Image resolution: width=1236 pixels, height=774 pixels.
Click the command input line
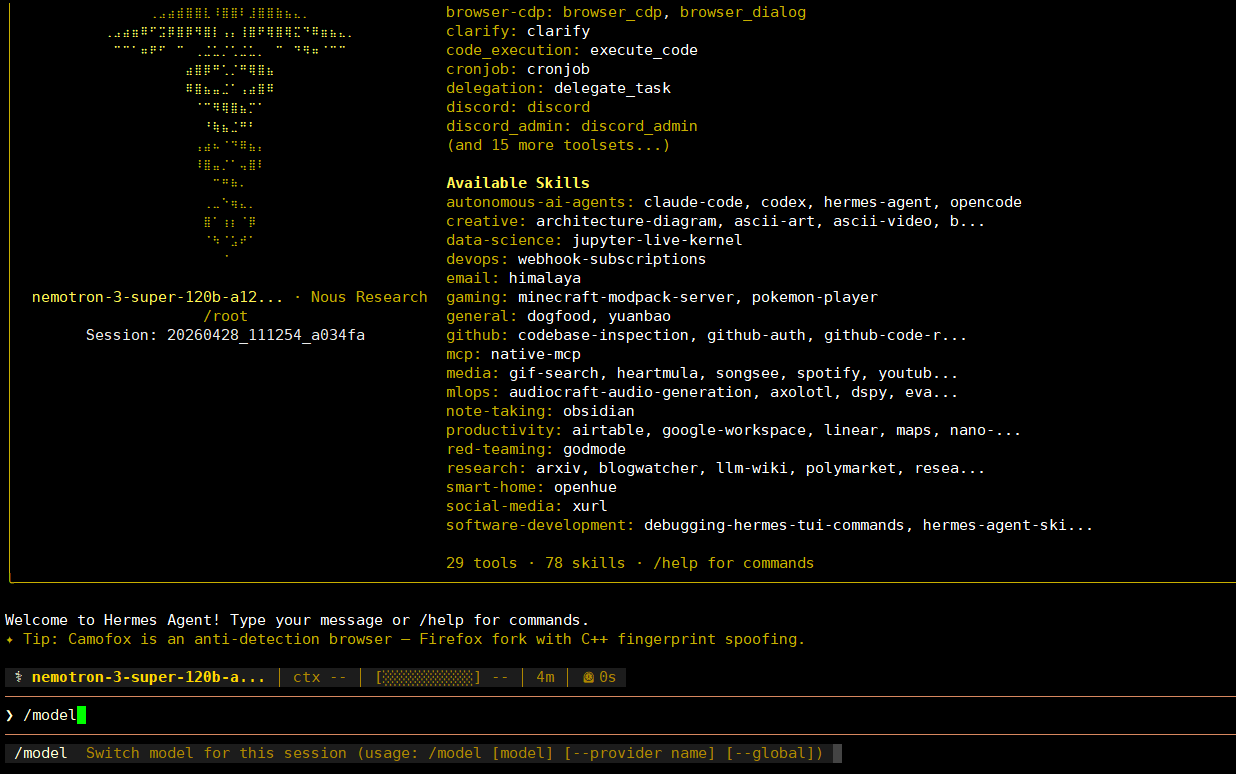point(600,715)
